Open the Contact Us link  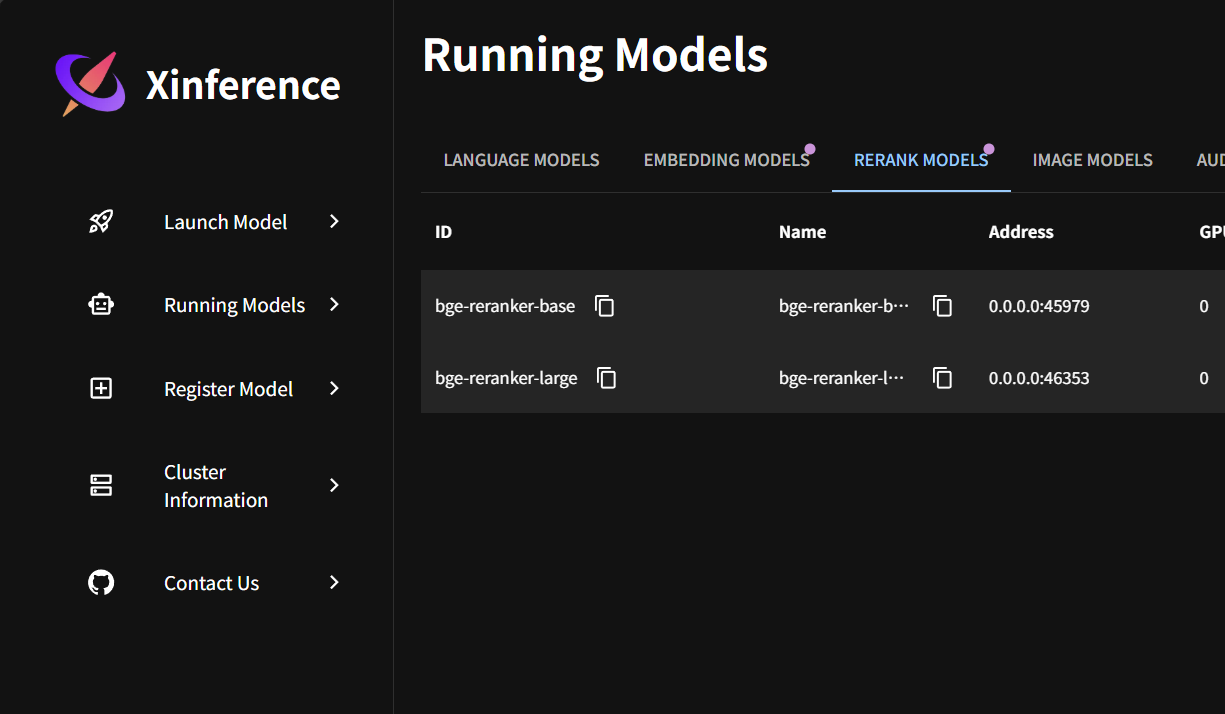click(x=211, y=583)
